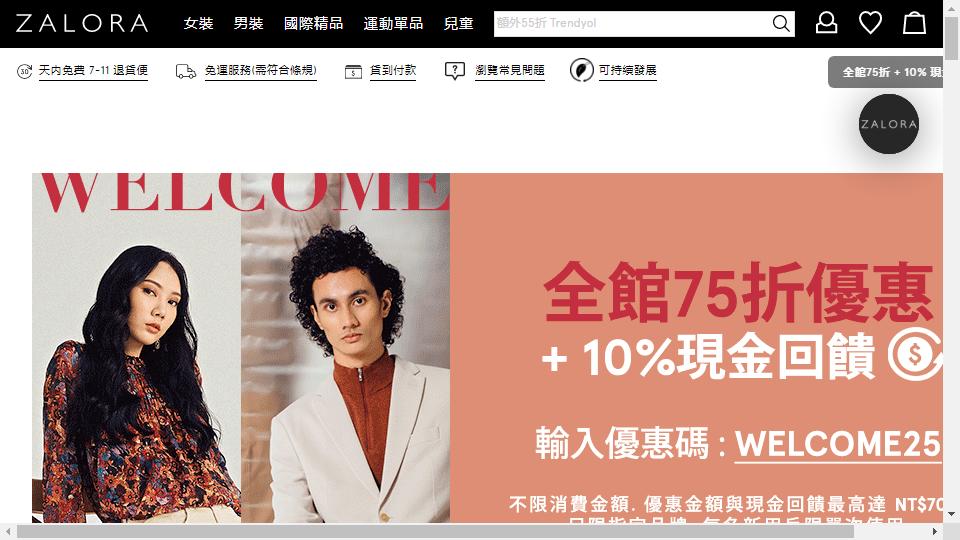Open the 兒童 menu
The image size is (960, 540).
click(459, 23)
